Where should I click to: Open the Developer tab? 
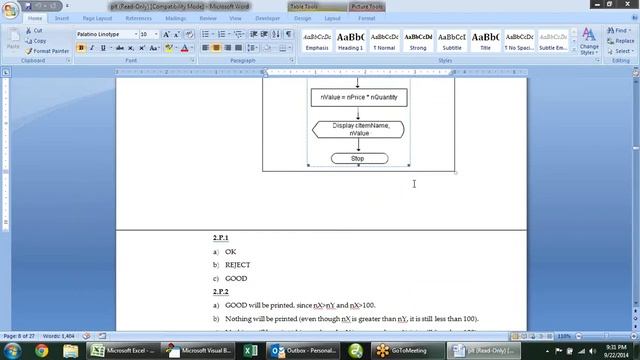click(267, 18)
